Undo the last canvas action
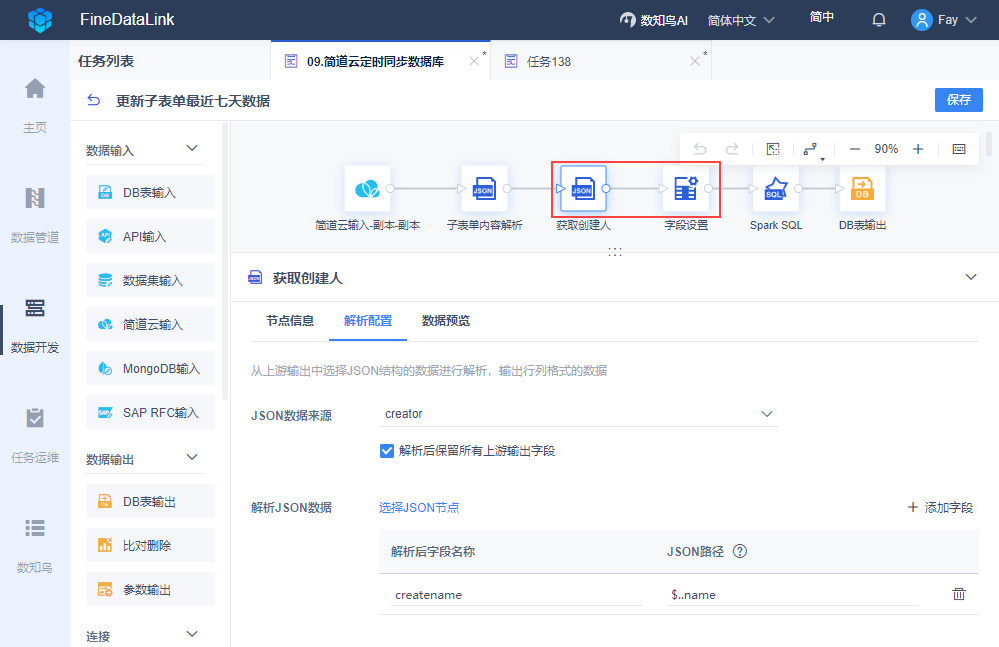Image resolution: width=999 pixels, height=647 pixels. [700, 149]
